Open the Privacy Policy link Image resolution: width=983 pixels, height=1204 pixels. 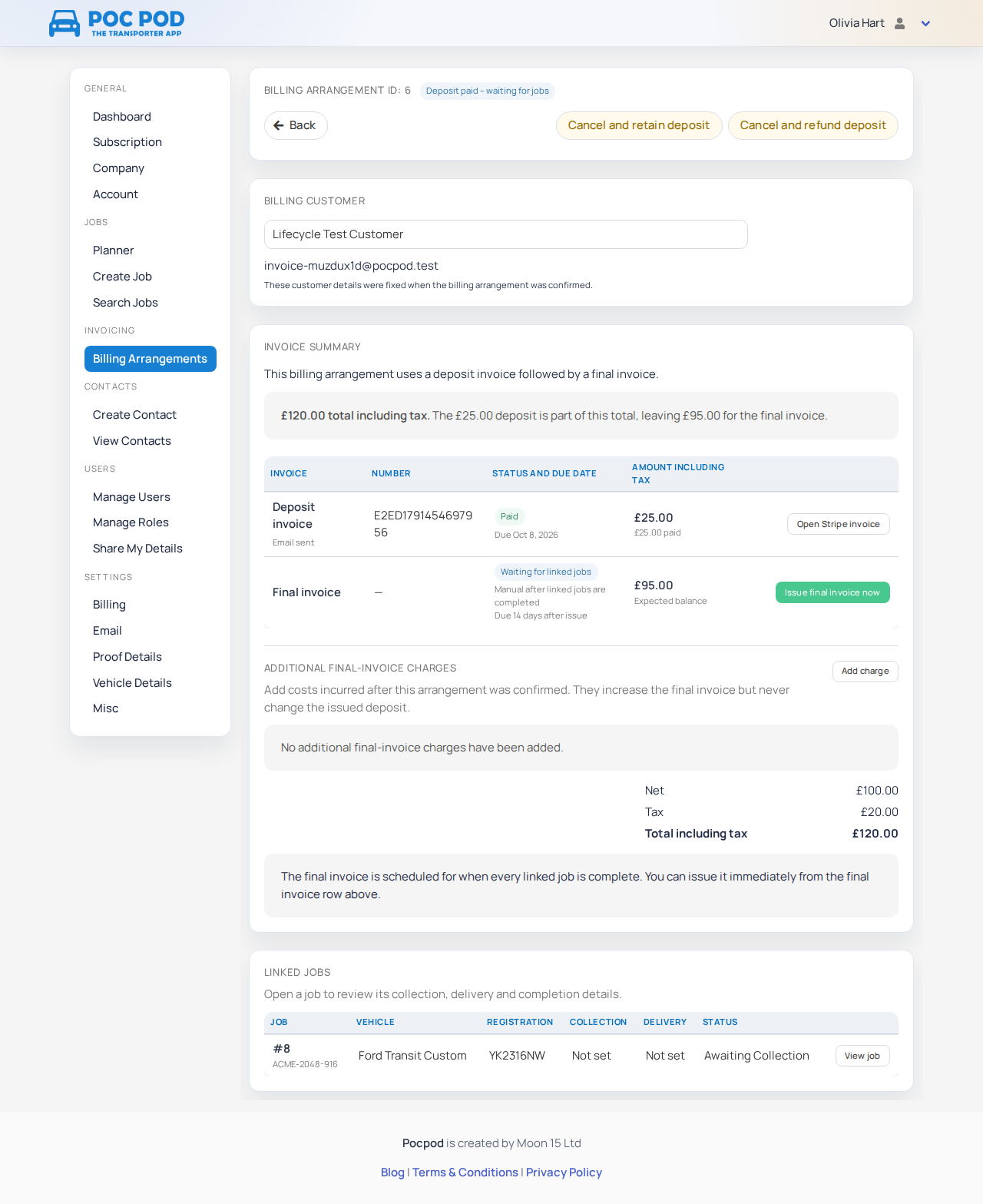(x=564, y=1172)
